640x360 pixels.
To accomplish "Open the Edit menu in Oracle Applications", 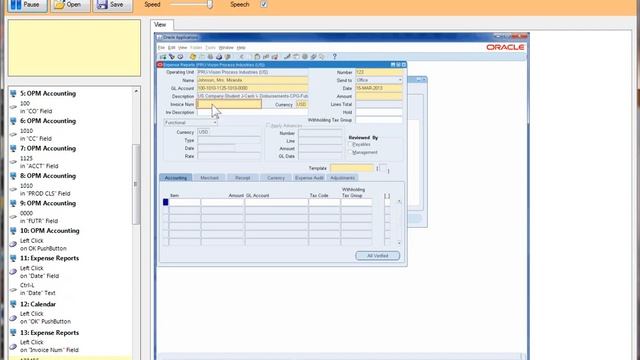I will (x=171, y=48).
